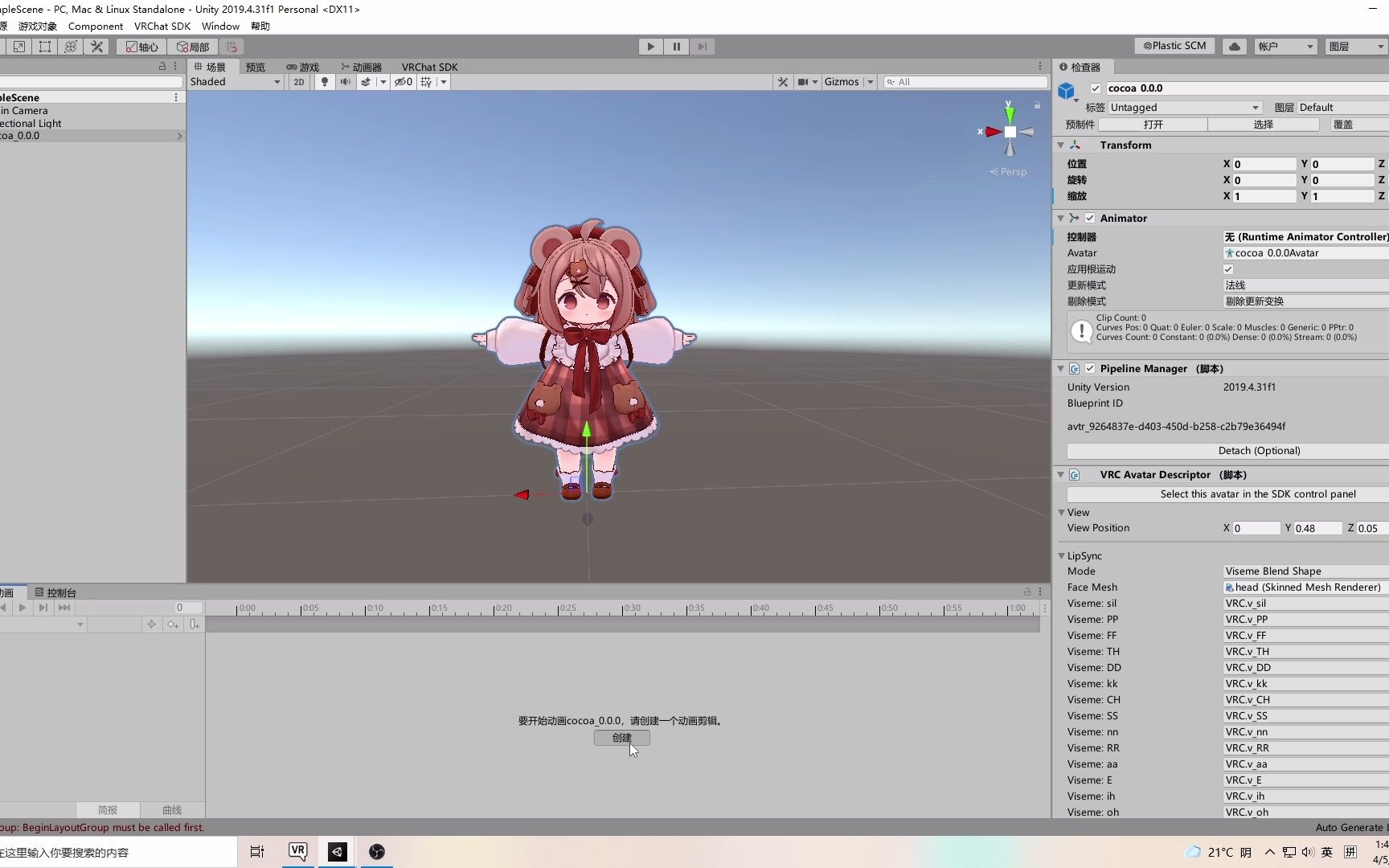The image size is (1389, 868).
Task: Open the Shaded draw mode dropdown
Action: tap(236, 82)
